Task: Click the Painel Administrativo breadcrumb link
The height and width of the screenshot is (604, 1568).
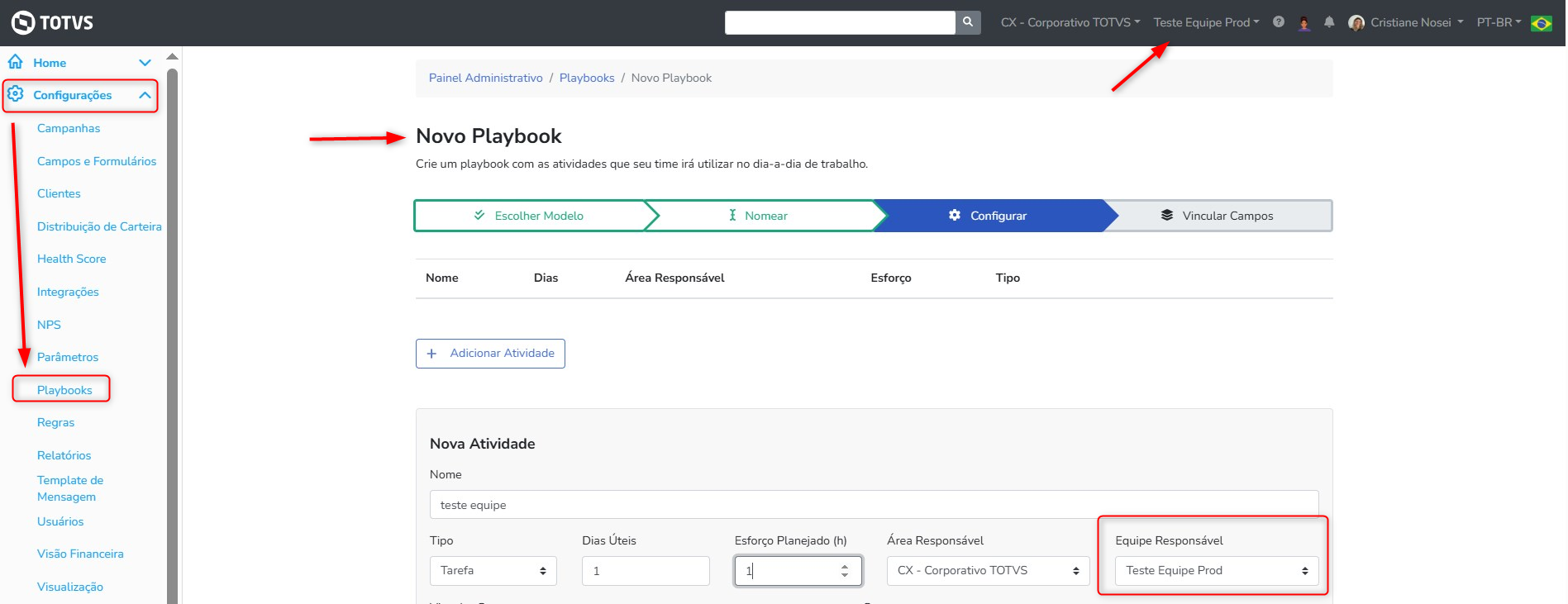Action: point(485,78)
